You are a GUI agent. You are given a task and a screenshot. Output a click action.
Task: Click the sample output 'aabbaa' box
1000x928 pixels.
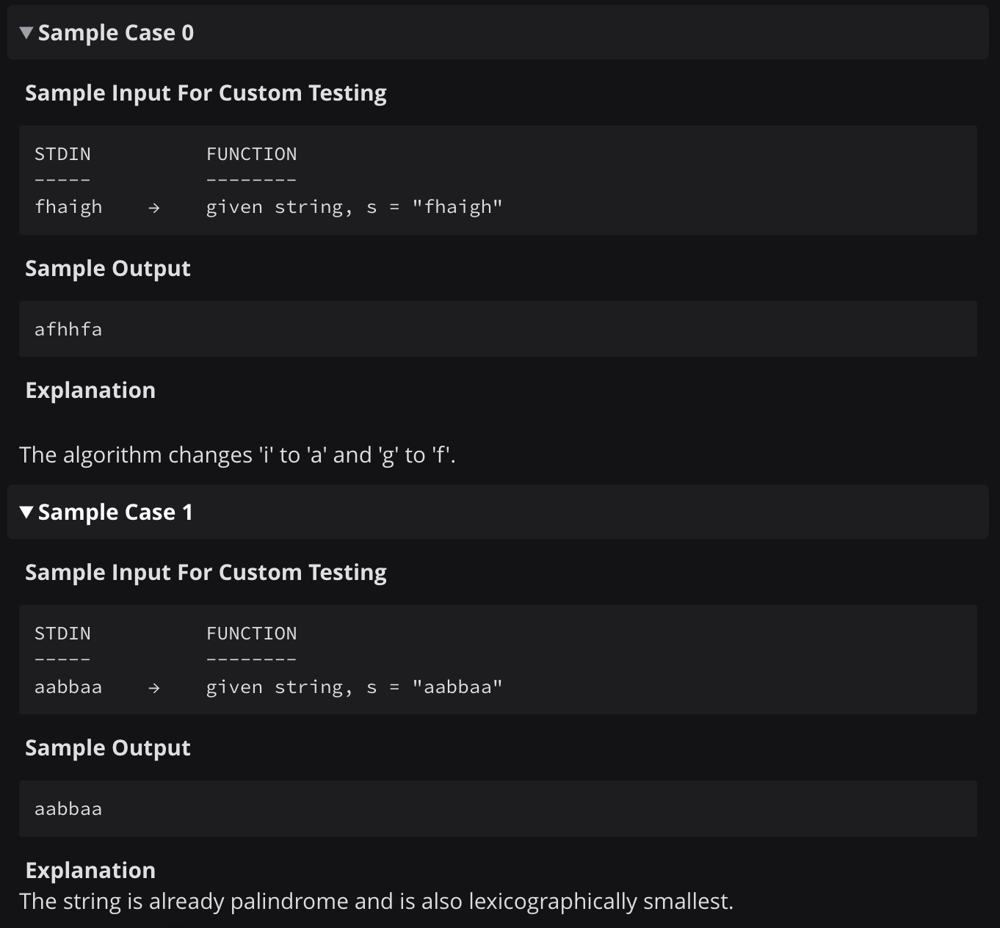(498, 809)
